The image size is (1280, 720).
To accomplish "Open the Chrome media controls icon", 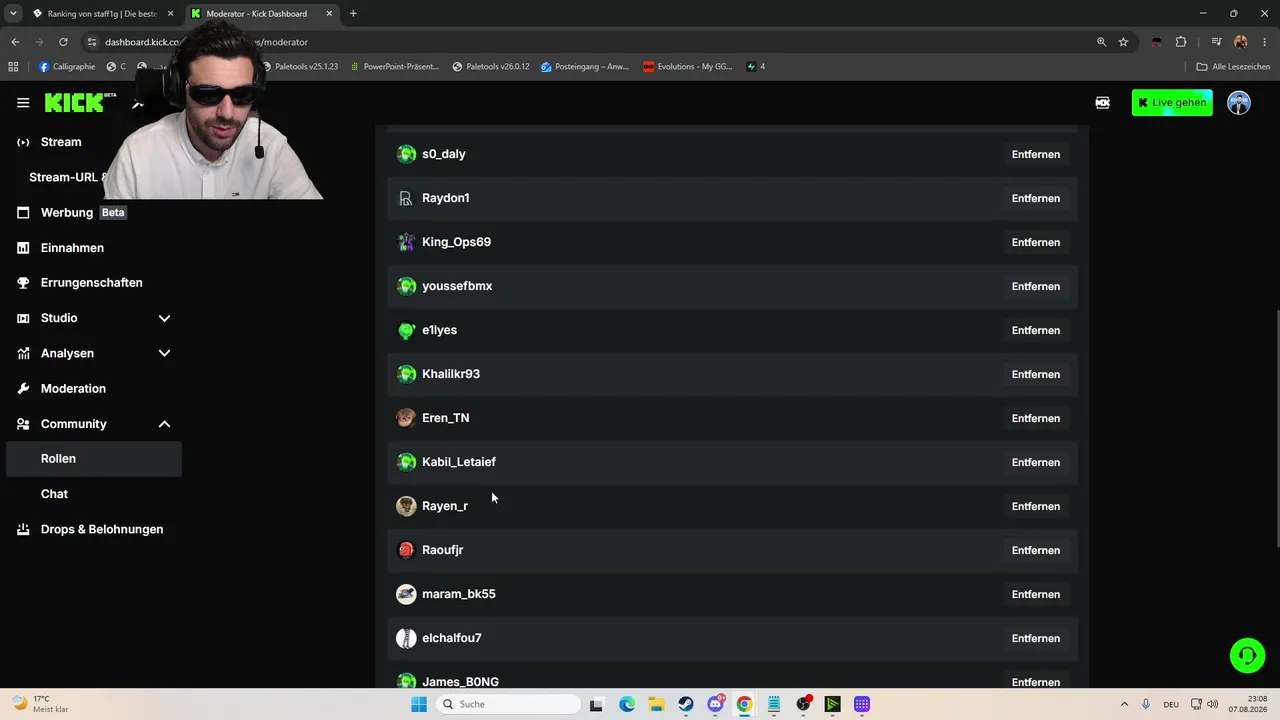I will point(1216,42).
